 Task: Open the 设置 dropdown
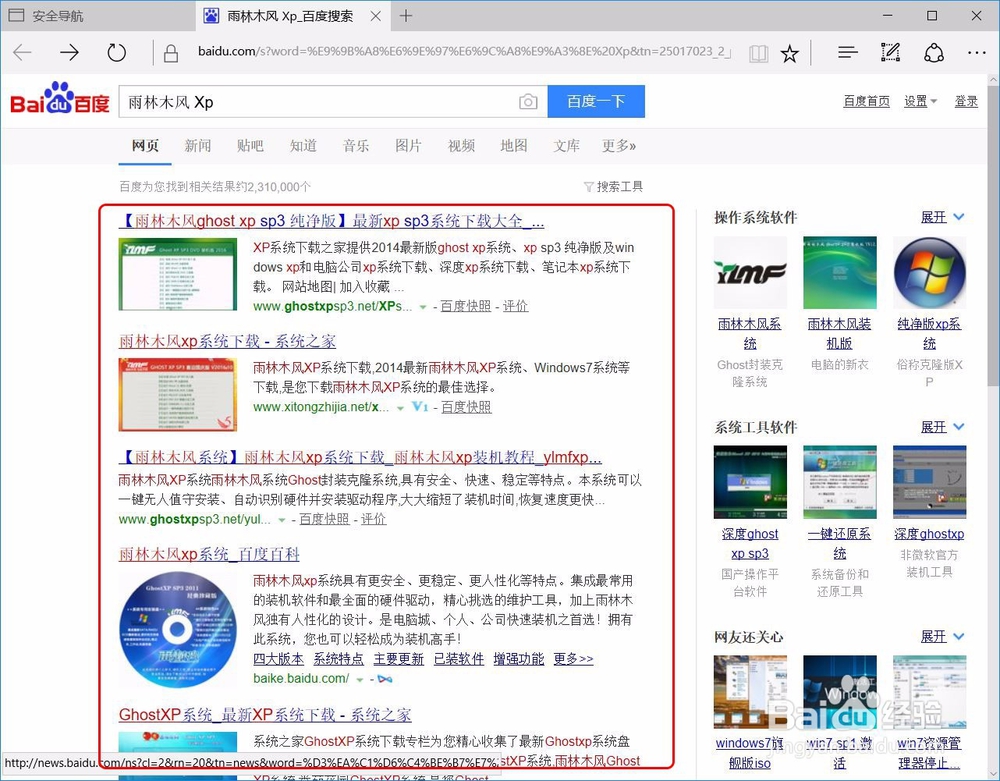pyautogui.click(x=920, y=101)
